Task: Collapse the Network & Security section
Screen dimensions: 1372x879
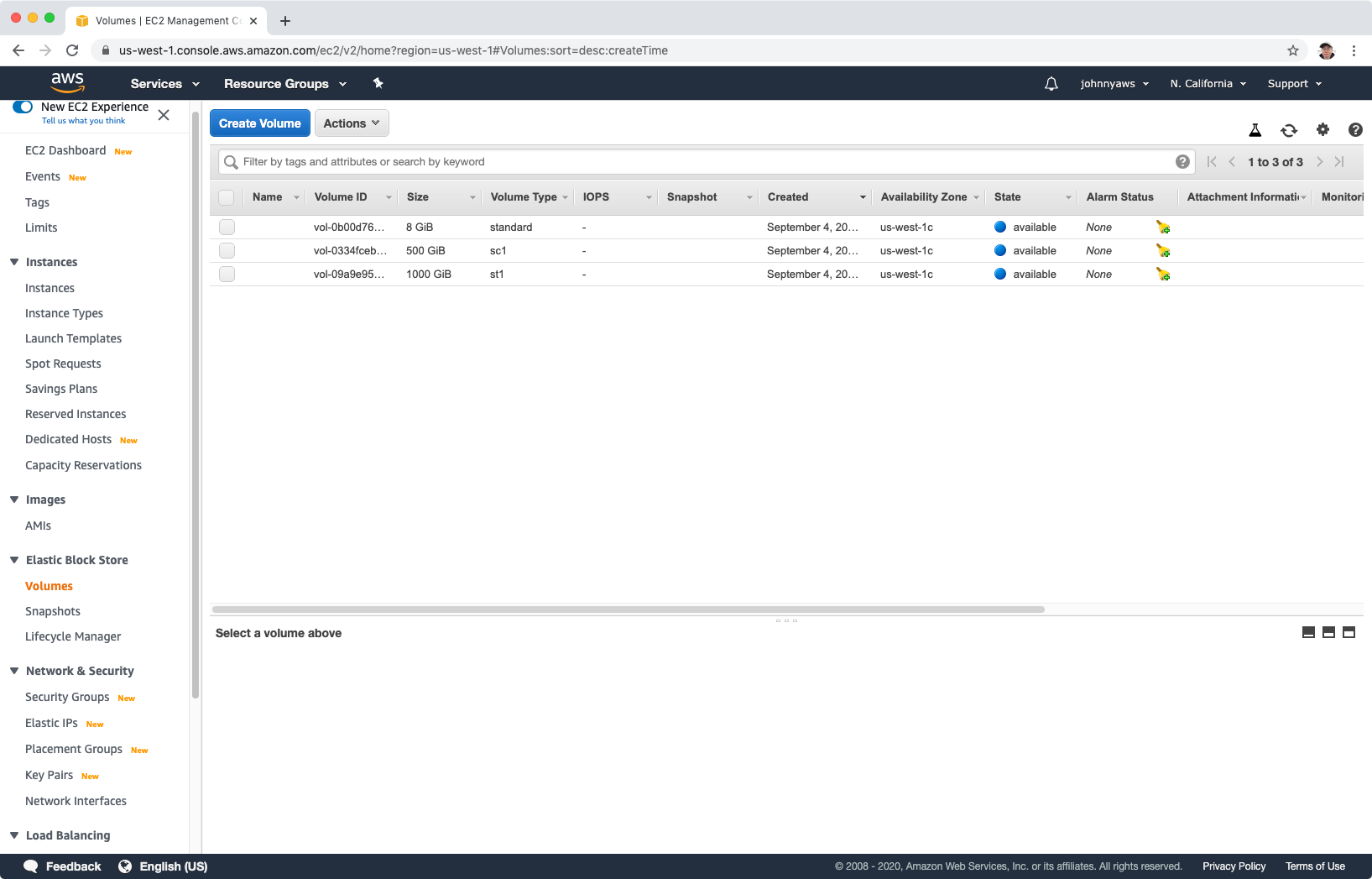Action: [14, 671]
